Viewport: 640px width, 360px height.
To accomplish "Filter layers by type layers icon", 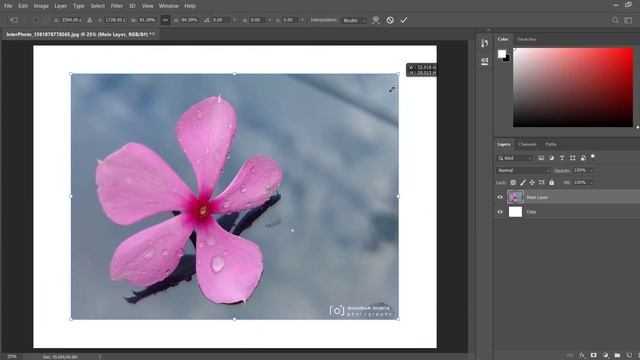I will click(562, 158).
